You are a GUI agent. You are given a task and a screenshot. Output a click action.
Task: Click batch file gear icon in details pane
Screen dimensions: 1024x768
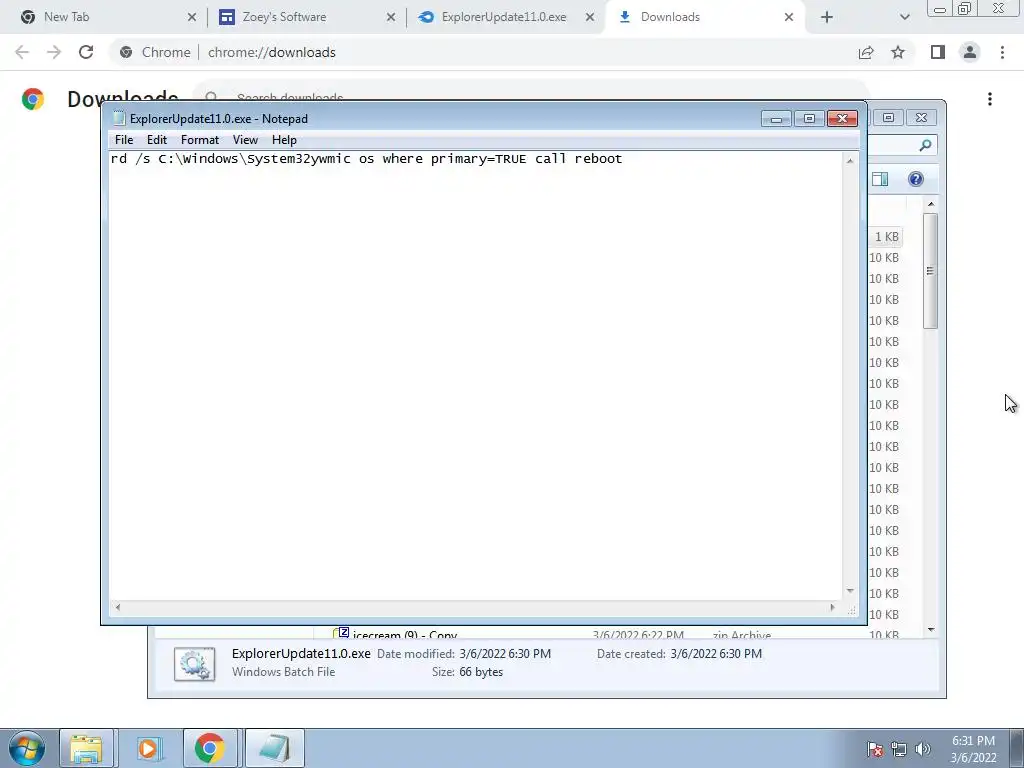195,664
